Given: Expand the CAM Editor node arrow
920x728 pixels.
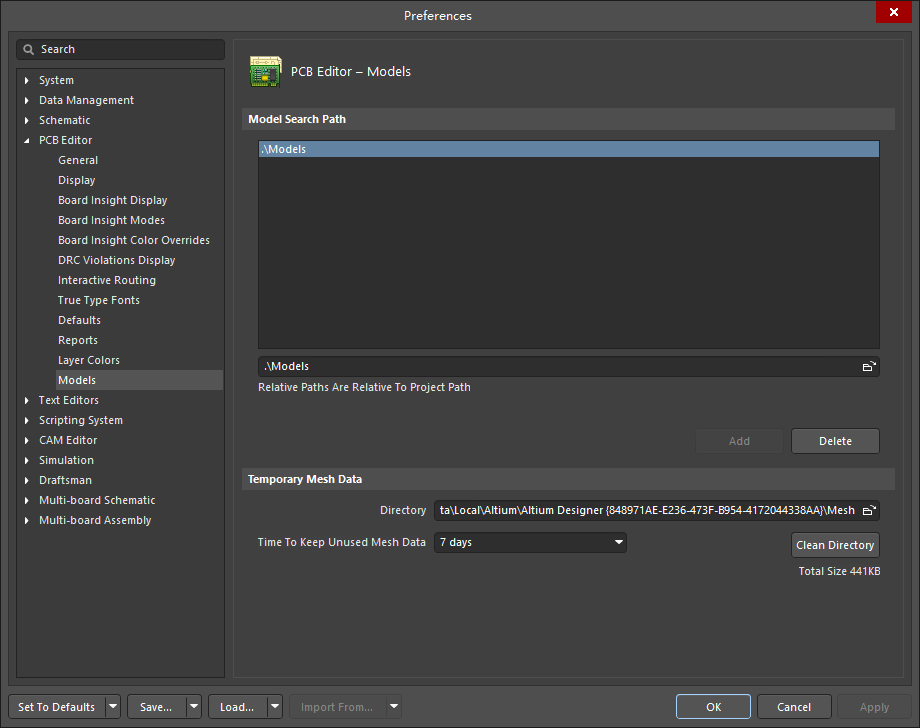Looking at the screenshot, I should point(26,440).
